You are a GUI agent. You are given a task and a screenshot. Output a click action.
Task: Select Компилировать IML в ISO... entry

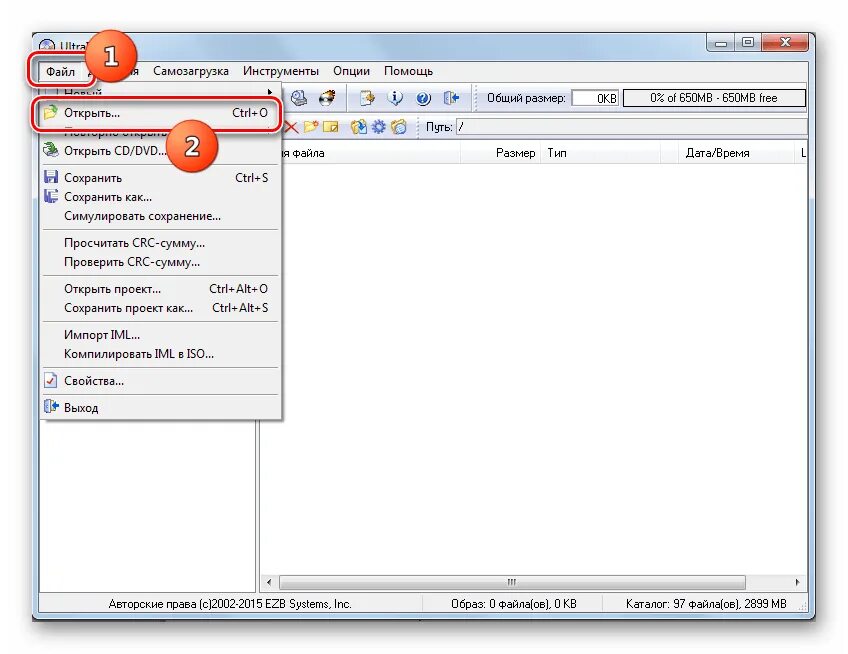pyautogui.click(x=161, y=354)
